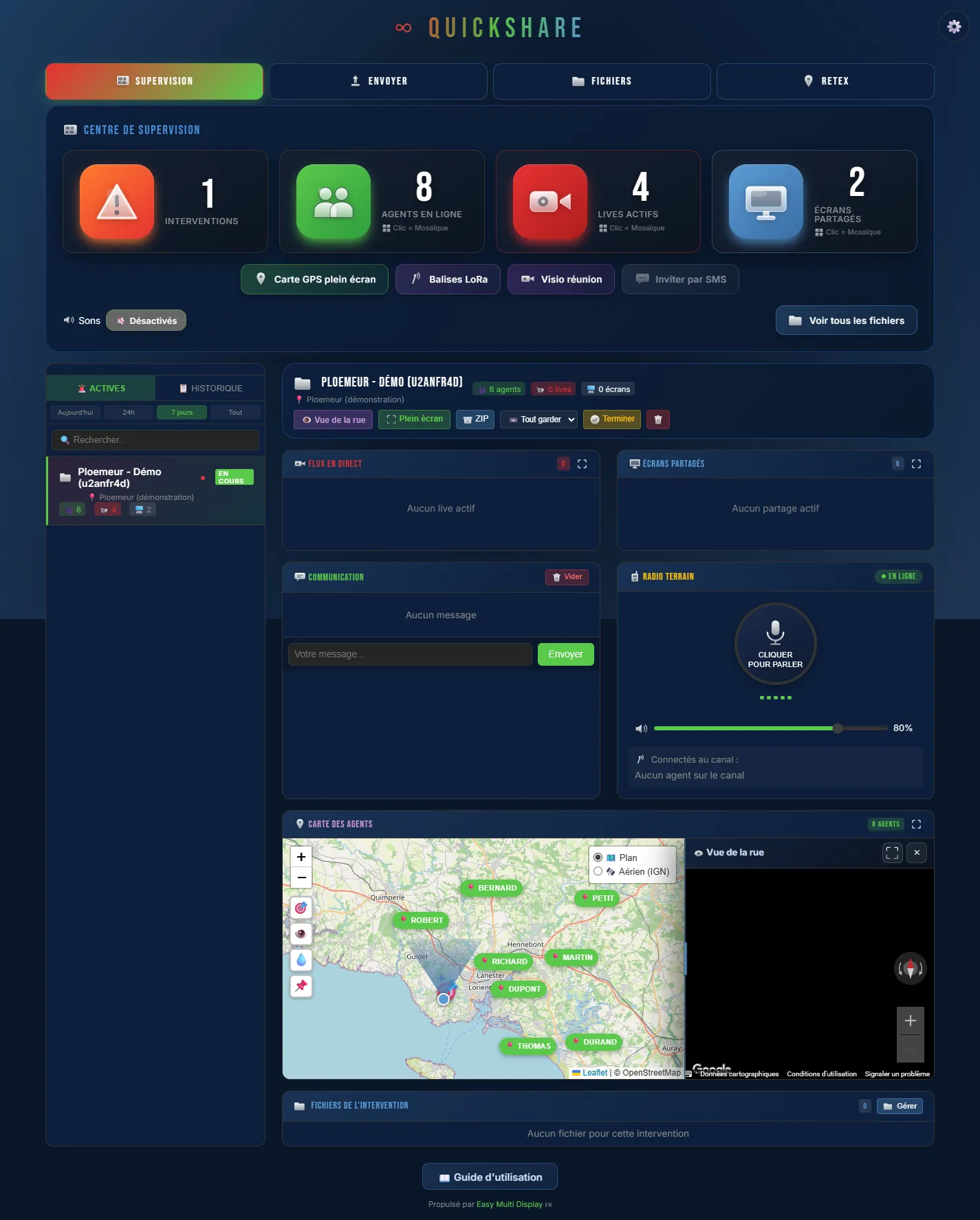Screen dimensions: 980x1220
Task: Toggle the Vue de la rue button
Action: pos(334,420)
